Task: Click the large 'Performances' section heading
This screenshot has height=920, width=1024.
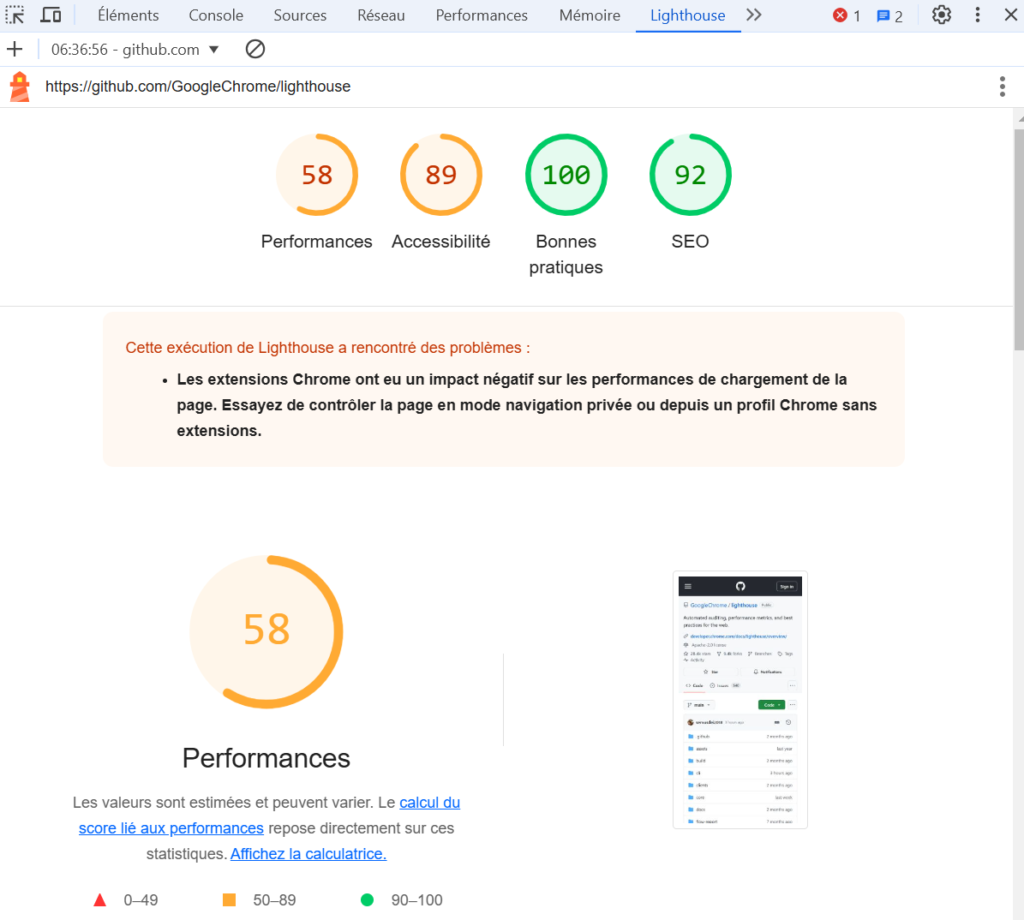Action: pyautogui.click(x=266, y=758)
